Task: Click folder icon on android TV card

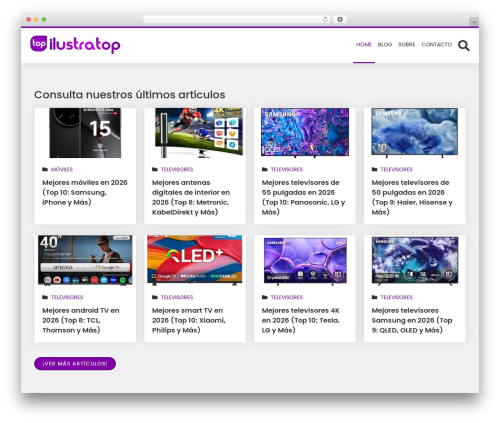Action: coord(45,297)
